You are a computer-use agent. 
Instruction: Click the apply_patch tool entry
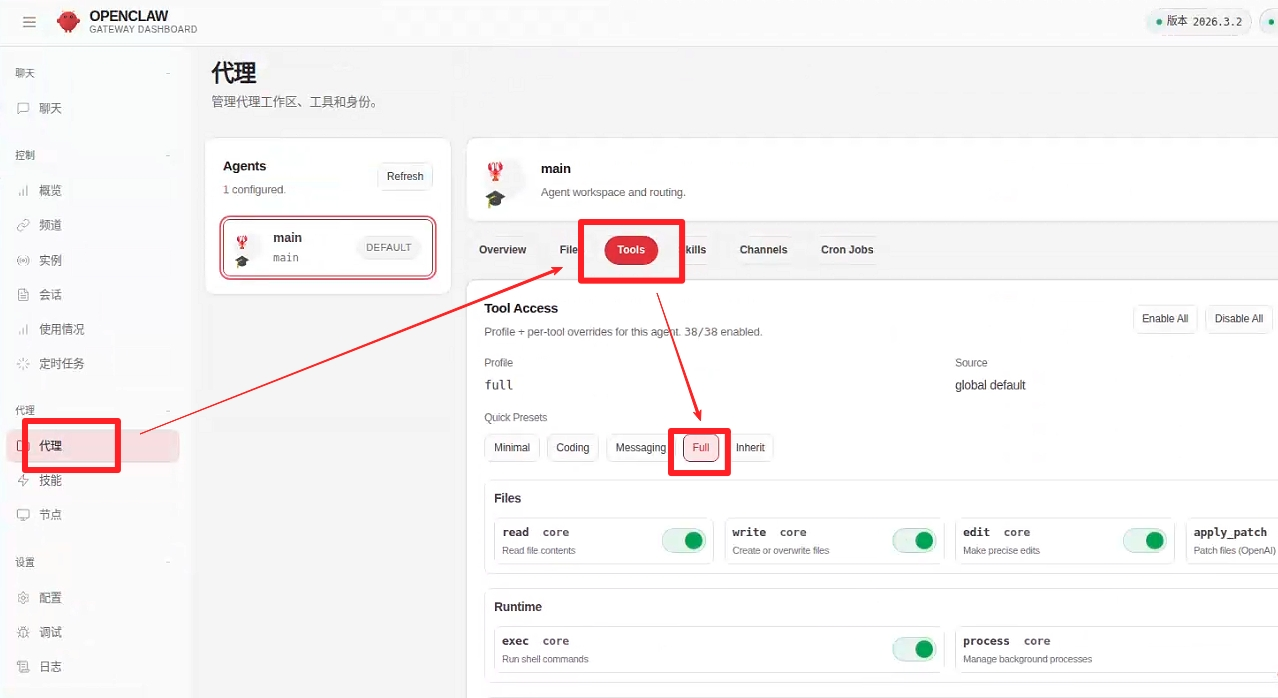point(1232,541)
